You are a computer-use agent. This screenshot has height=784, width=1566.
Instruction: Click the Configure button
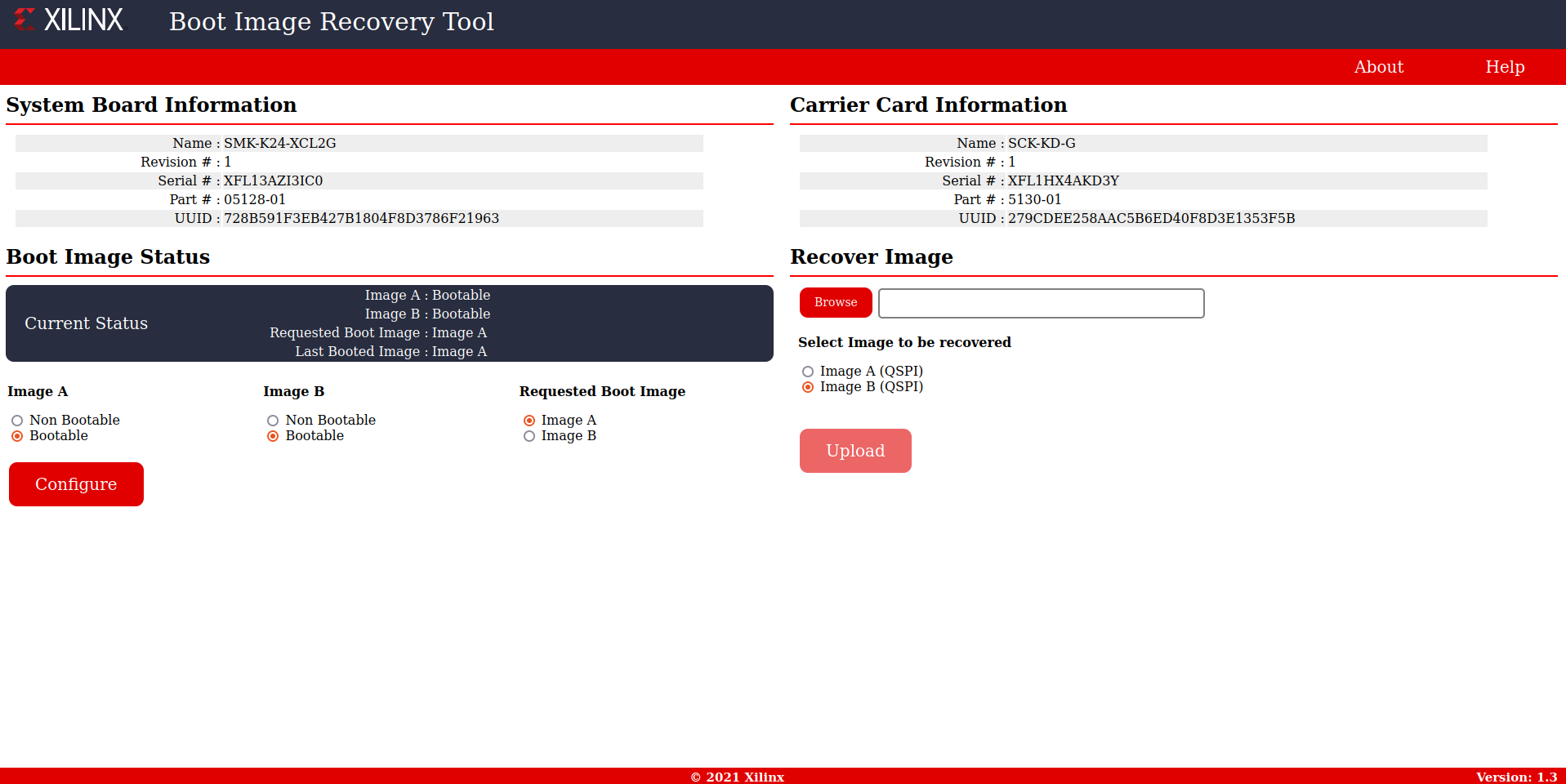click(x=76, y=484)
